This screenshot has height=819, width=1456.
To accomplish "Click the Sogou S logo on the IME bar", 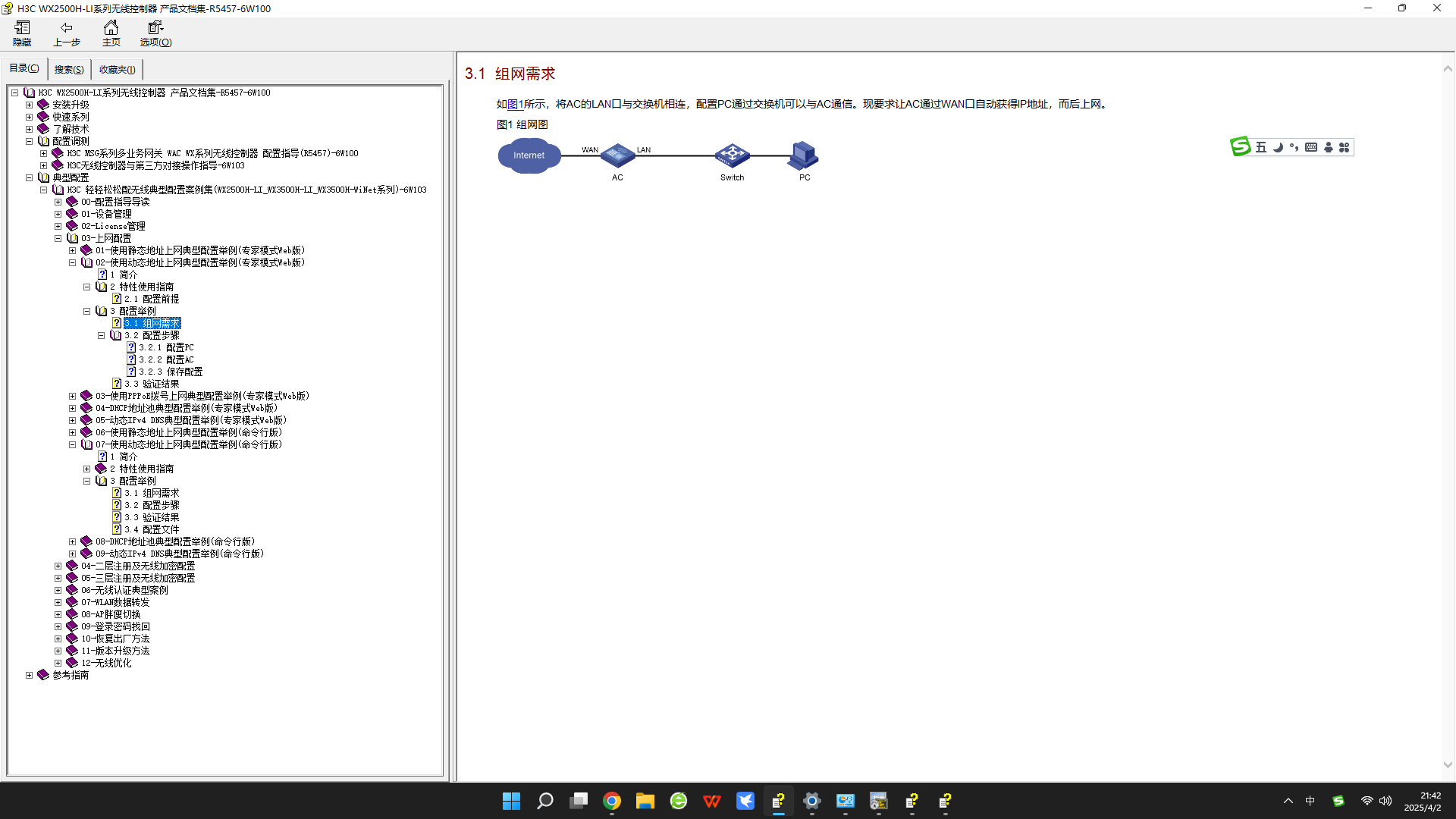I will pos(1240,146).
